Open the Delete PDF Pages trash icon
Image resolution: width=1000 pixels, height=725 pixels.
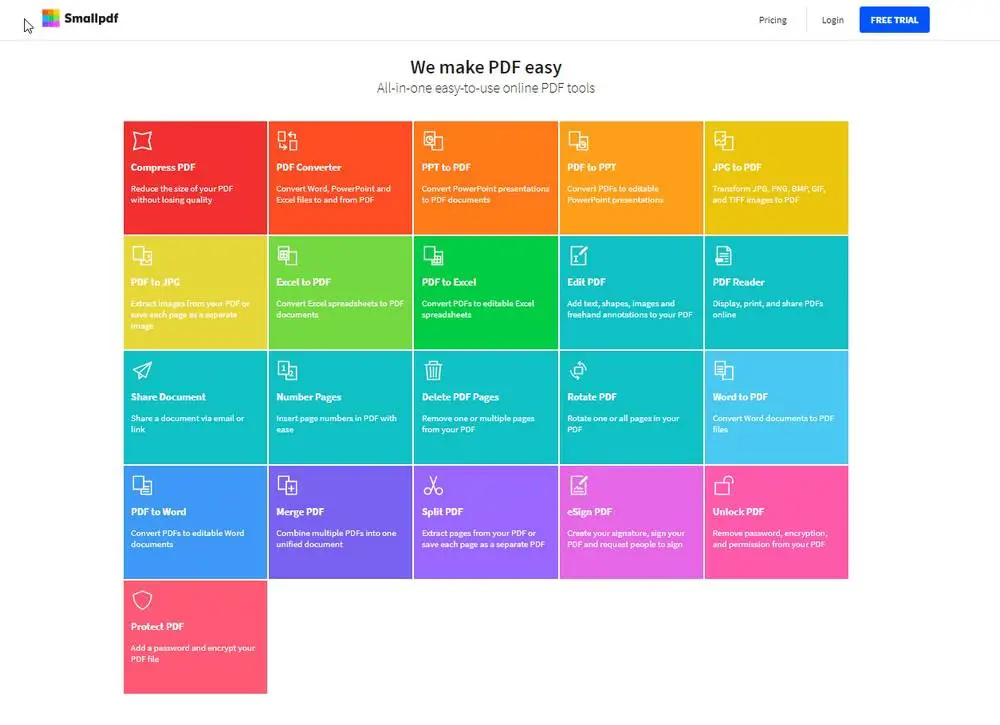tap(433, 370)
